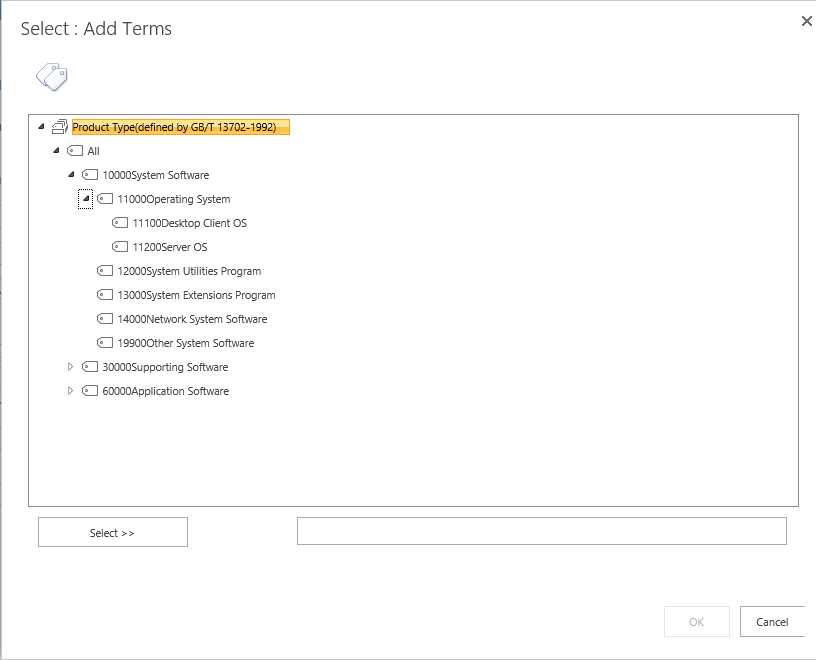Image resolution: width=816 pixels, height=660 pixels.
Task: Select the 13000System Extensions Program term
Action: pyautogui.click(x=196, y=295)
